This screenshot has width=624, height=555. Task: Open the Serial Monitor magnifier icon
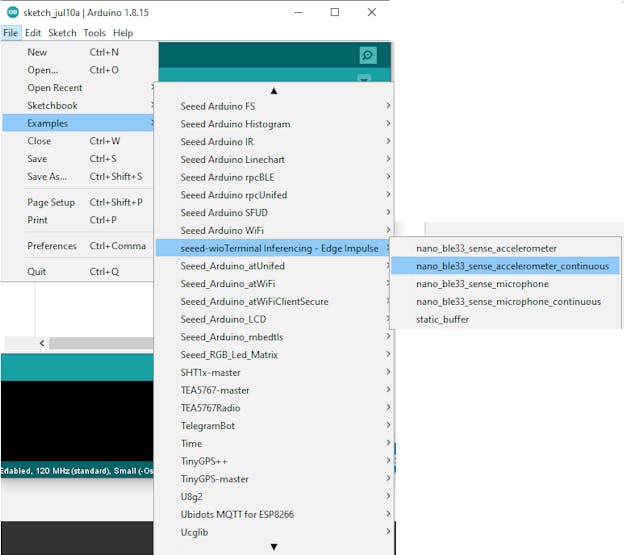coord(368,56)
